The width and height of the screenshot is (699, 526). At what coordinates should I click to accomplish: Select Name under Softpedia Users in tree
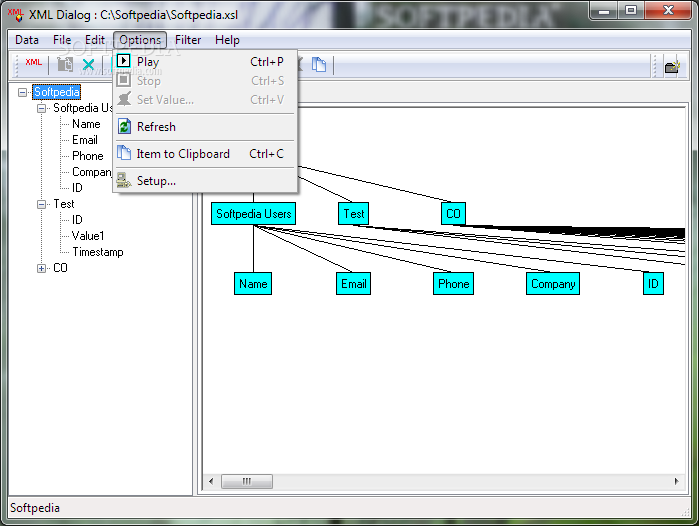(x=86, y=124)
